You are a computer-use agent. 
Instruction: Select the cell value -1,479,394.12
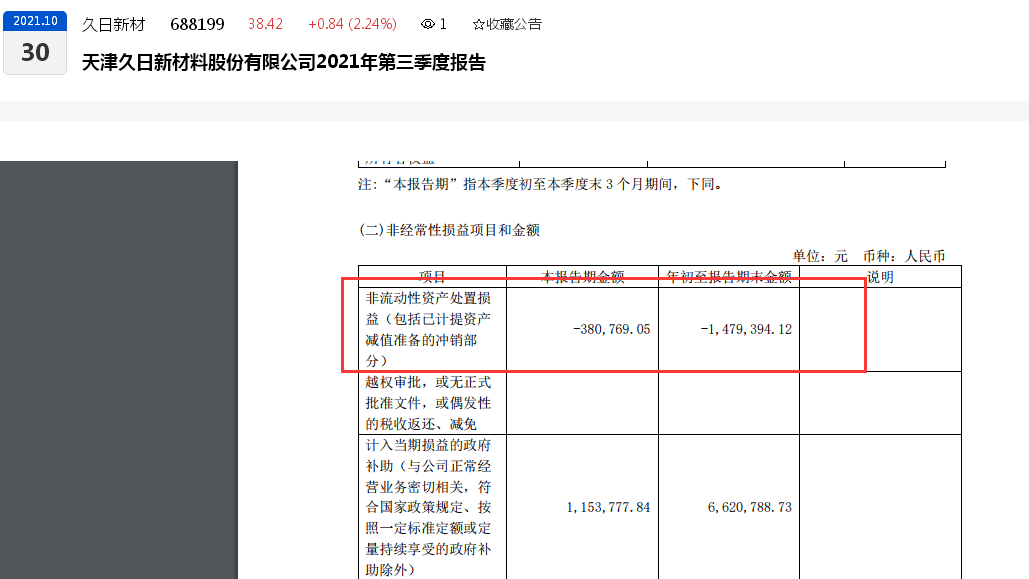(746, 329)
